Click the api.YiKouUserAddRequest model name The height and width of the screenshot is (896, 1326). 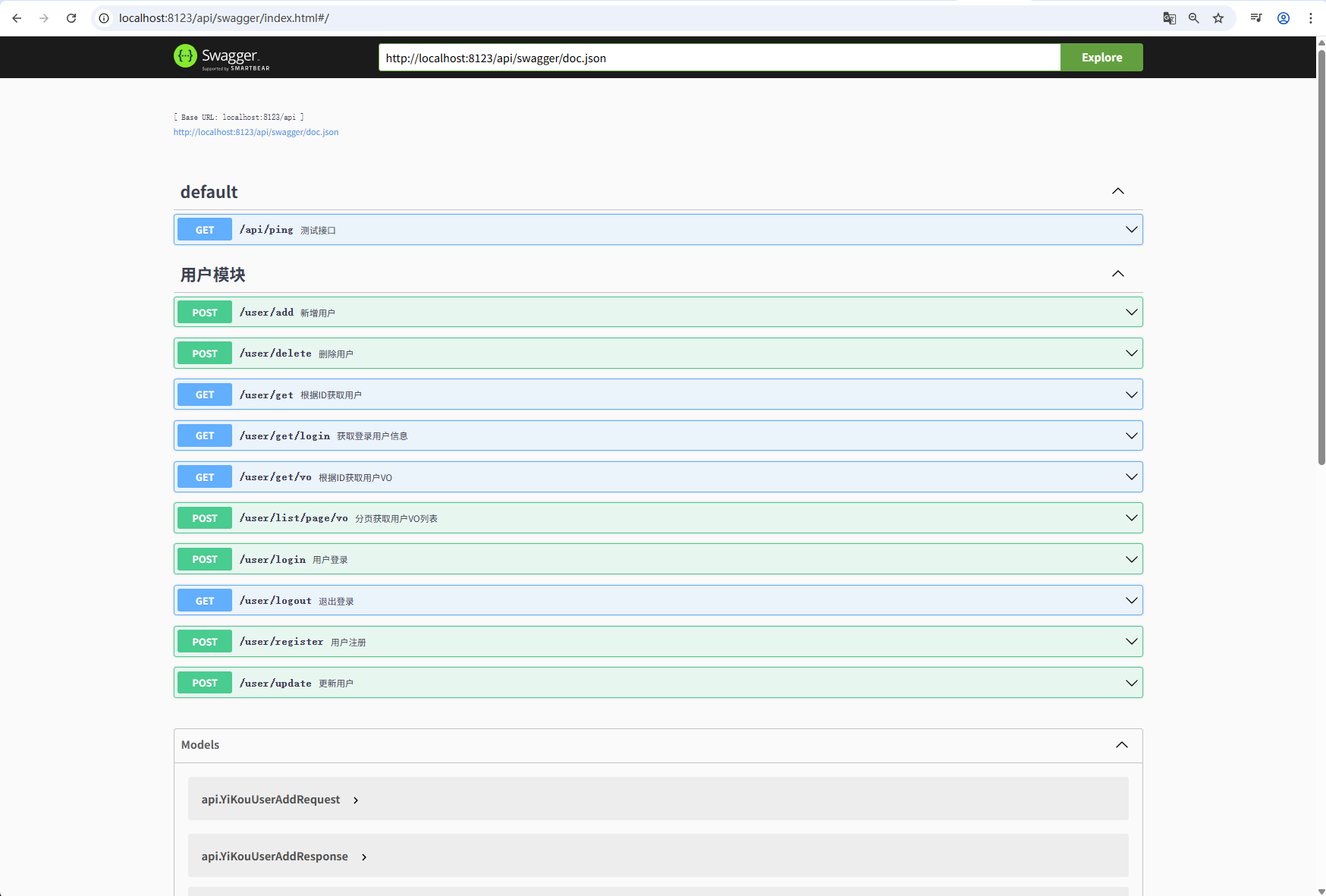[x=271, y=800]
